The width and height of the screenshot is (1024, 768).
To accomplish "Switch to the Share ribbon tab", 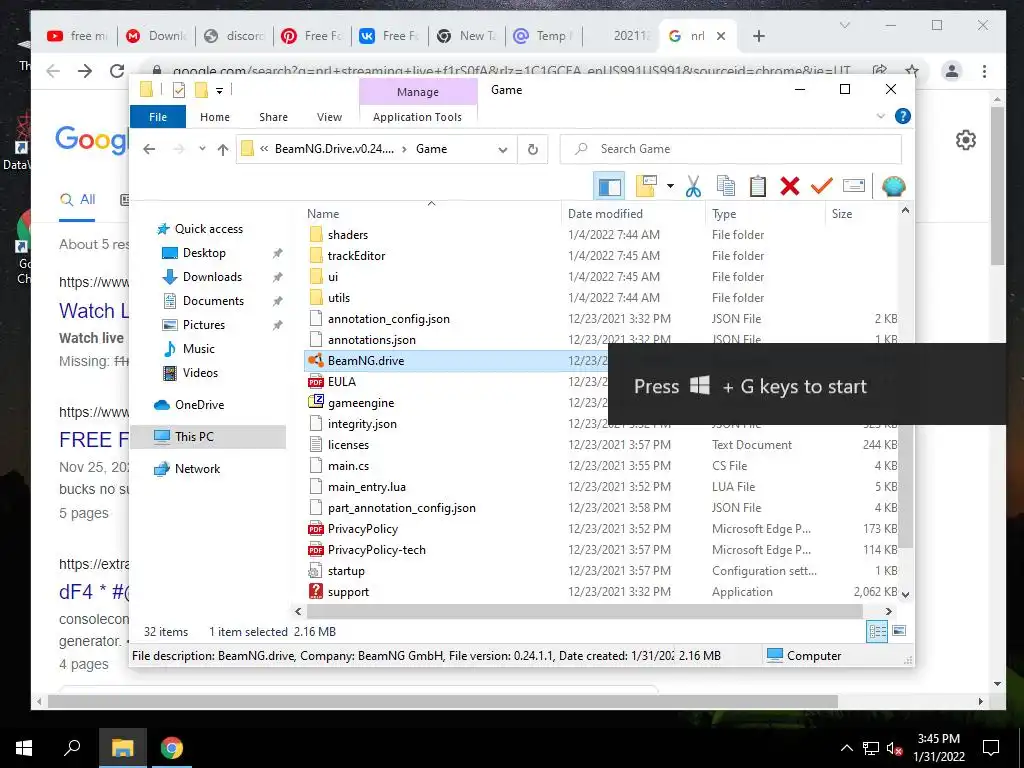I will click(x=273, y=117).
